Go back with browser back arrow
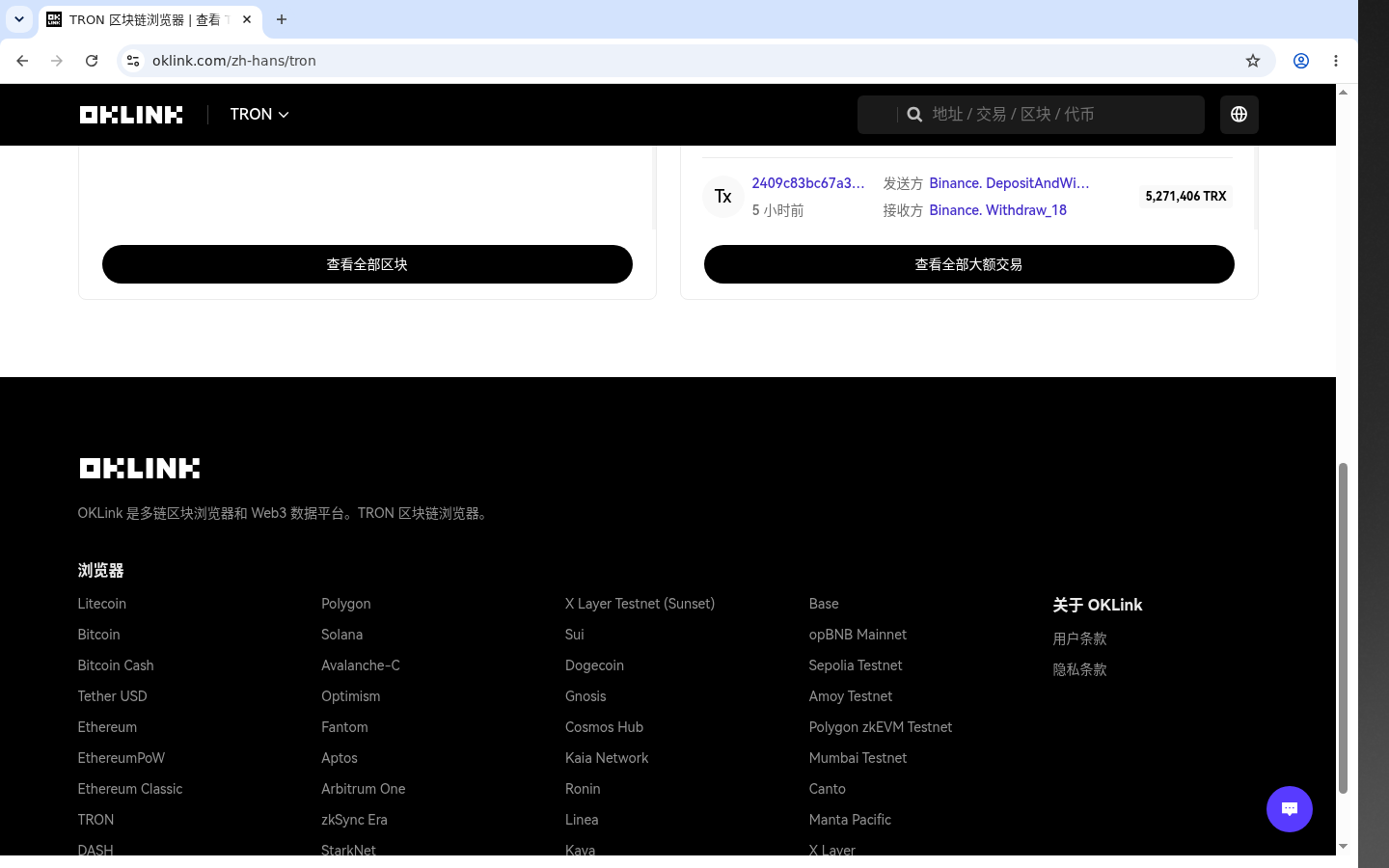This screenshot has width=1389, height=868. 22,61
